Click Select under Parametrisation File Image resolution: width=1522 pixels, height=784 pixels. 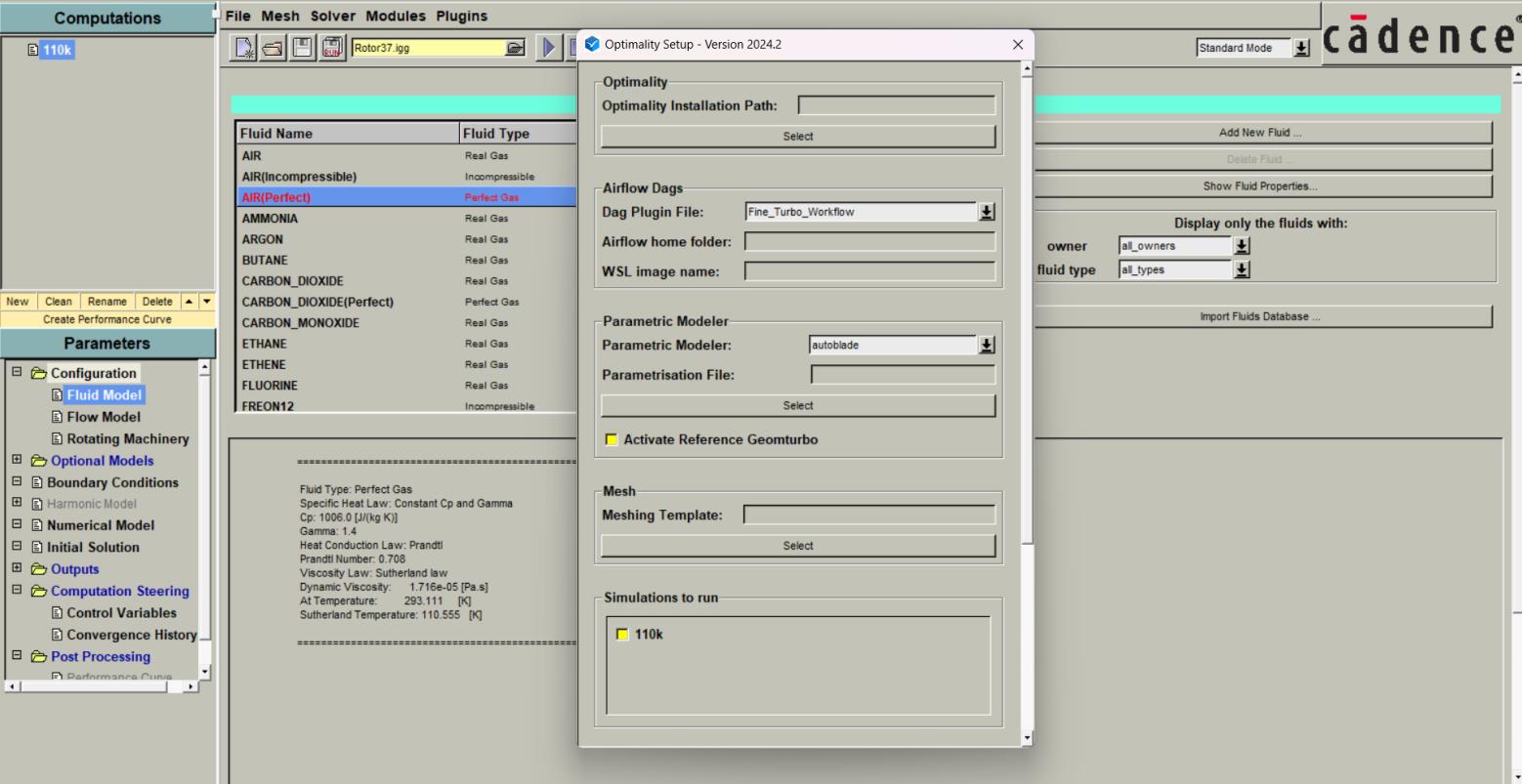(x=798, y=406)
